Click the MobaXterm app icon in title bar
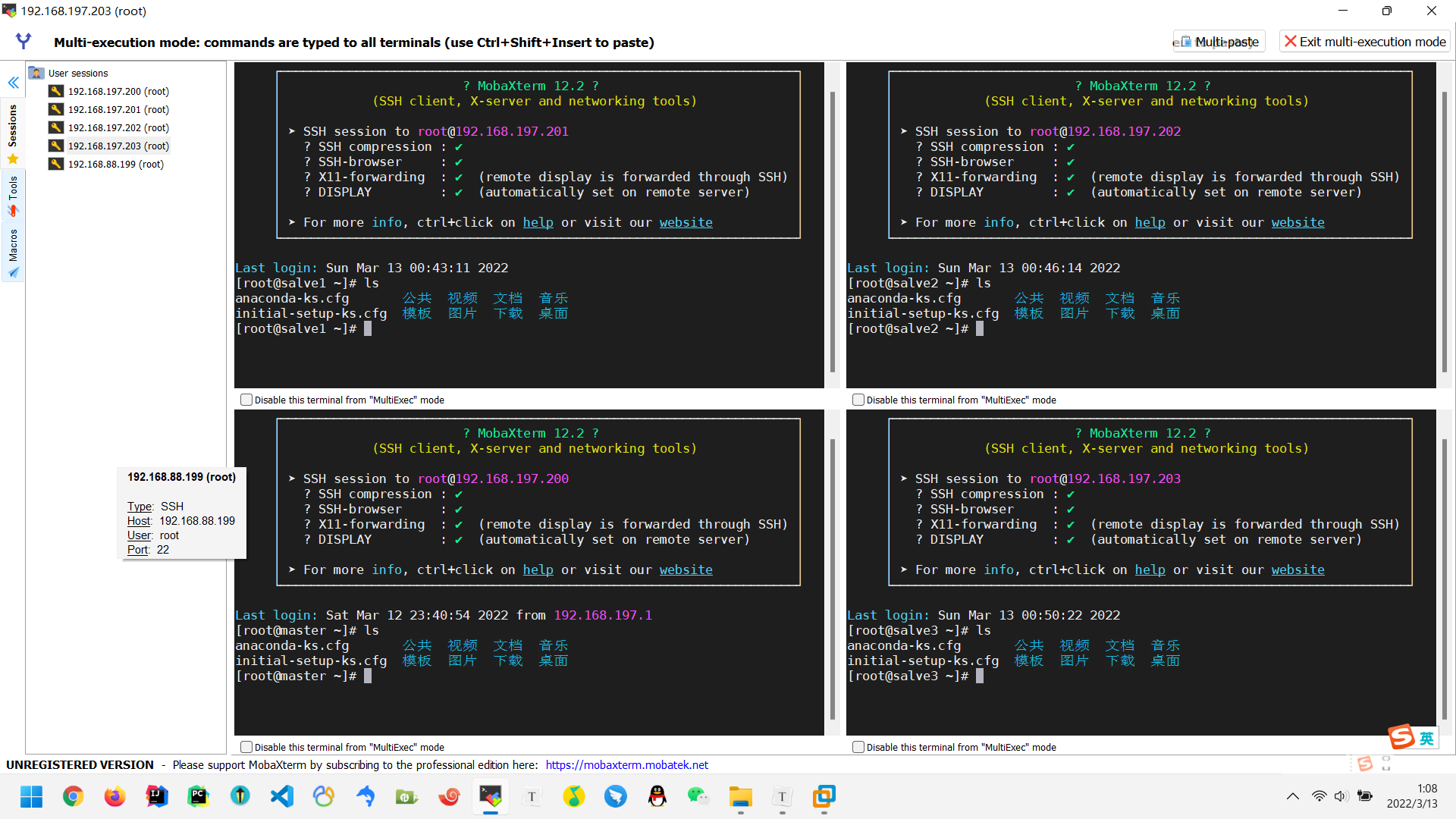The image size is (1456, 819). click(x=9, y=11)
